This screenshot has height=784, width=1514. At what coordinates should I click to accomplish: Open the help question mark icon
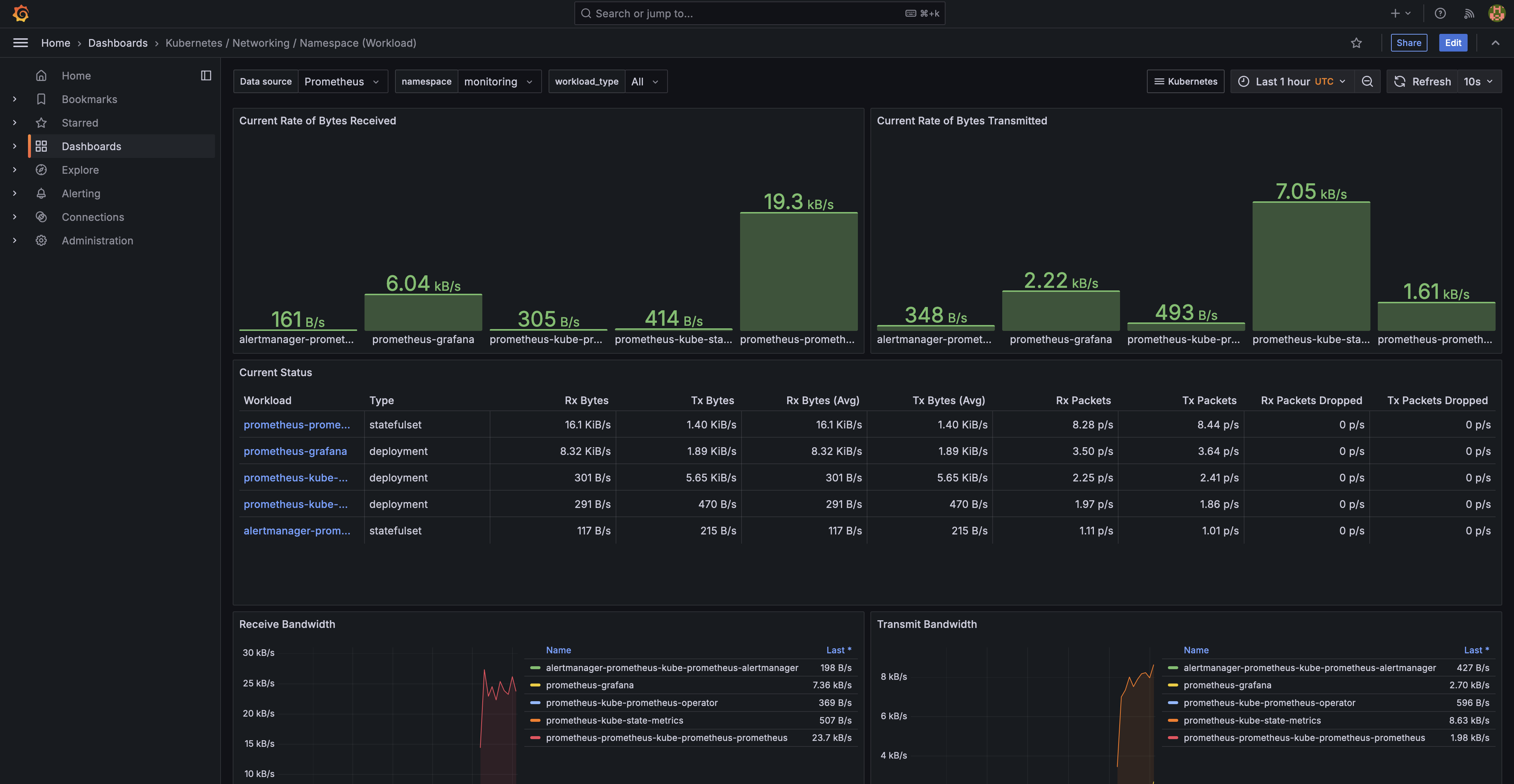point(1440,13)
